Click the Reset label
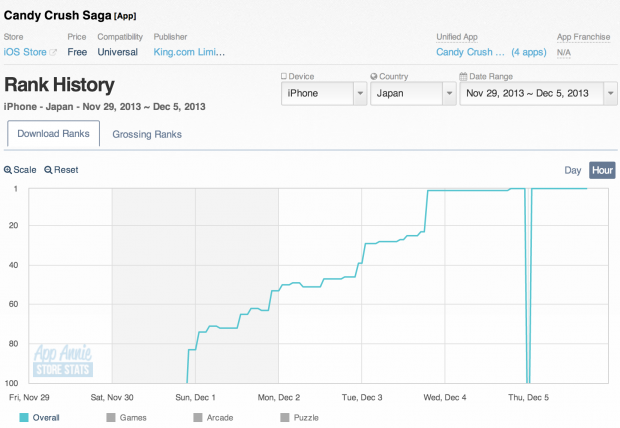 [66, 170]
